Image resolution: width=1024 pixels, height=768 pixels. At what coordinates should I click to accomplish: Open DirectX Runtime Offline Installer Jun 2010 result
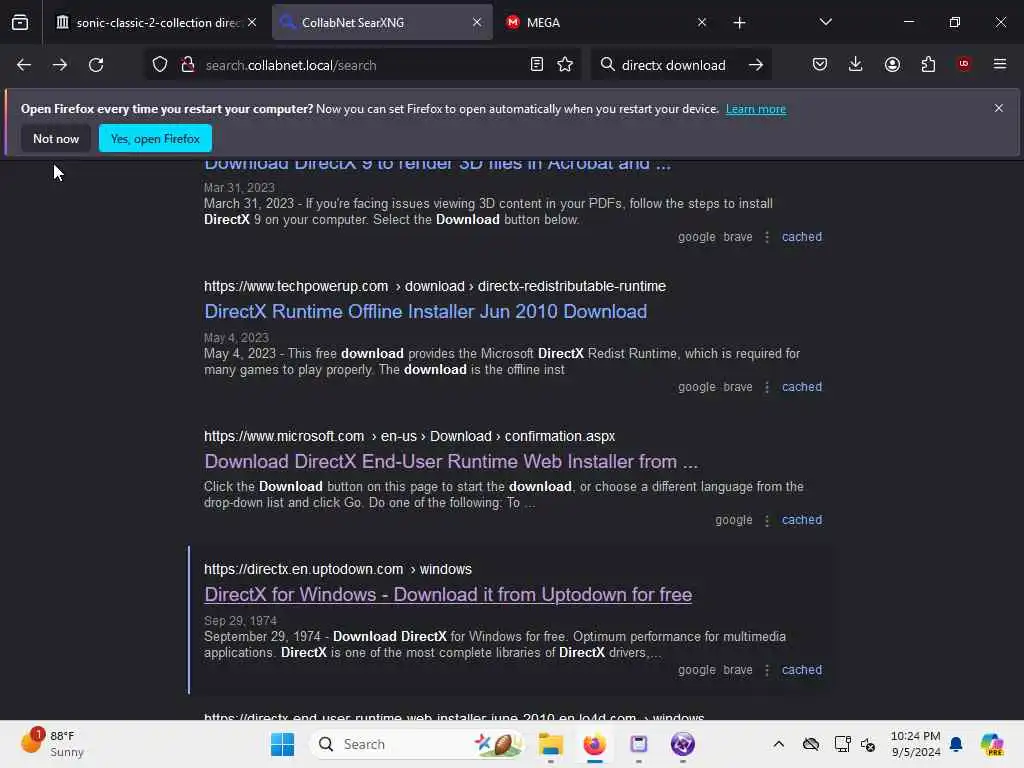[425, 312]
